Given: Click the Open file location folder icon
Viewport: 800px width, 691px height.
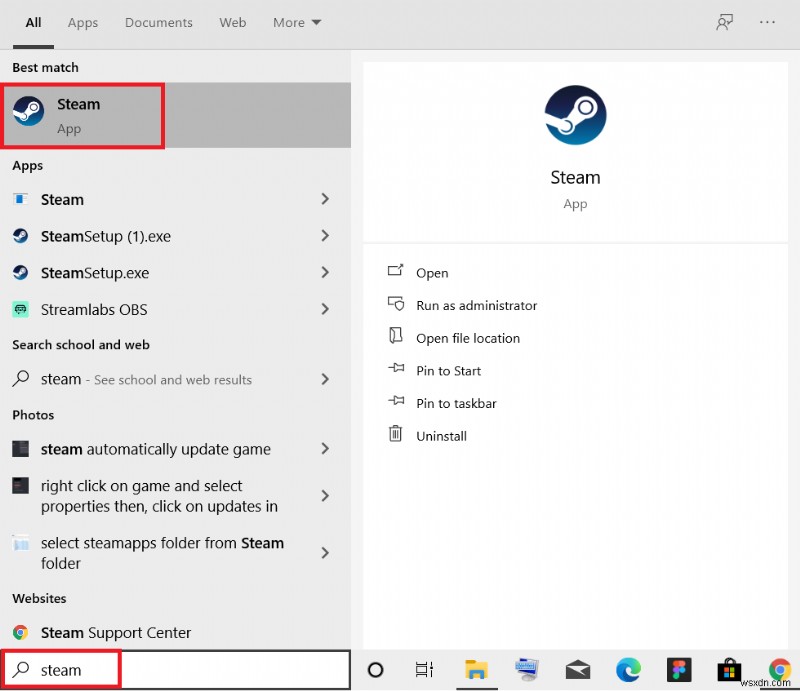Looking at the screenshot, I should pos(395,335).
